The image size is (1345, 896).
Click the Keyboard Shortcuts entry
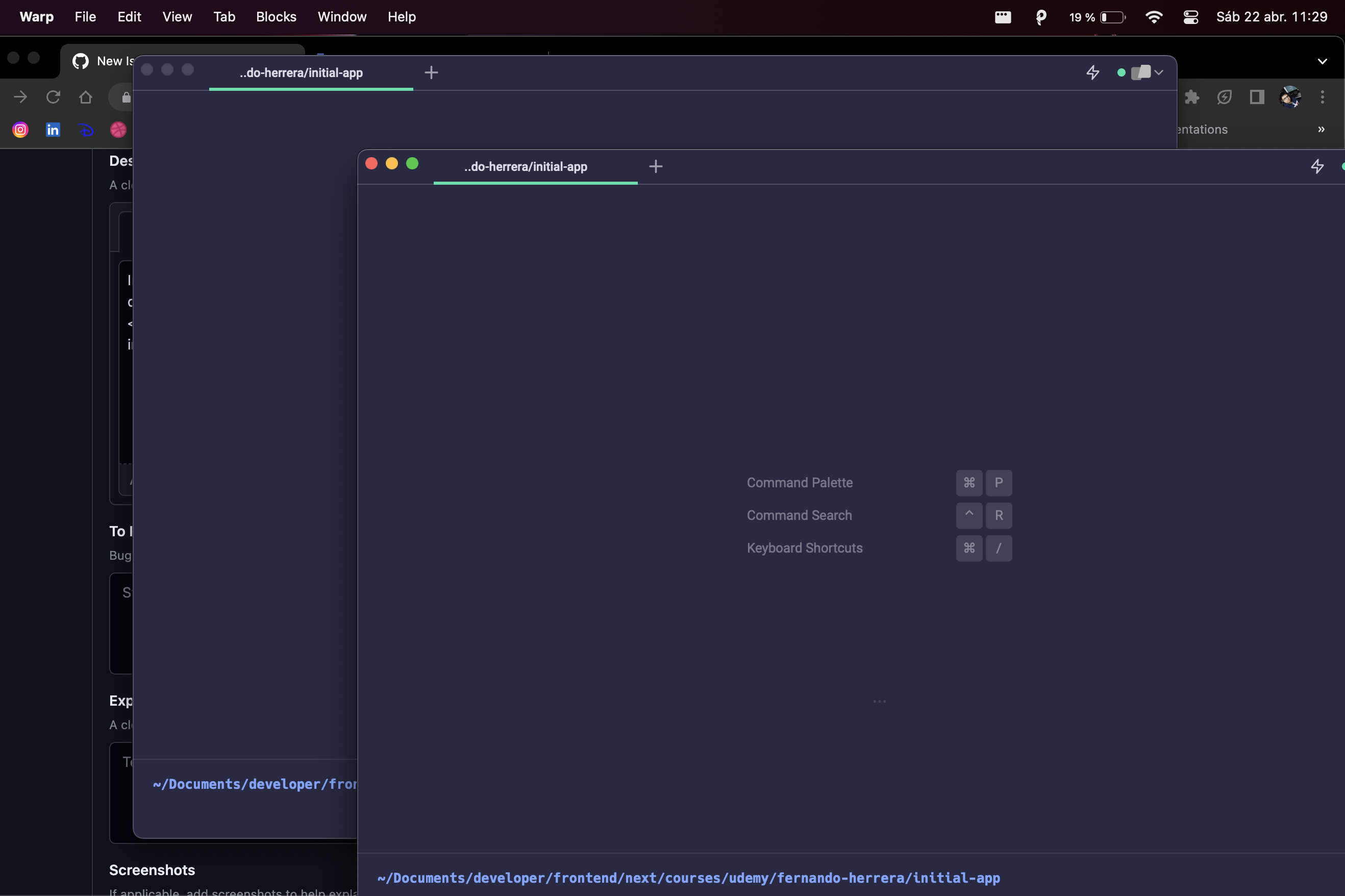click(804, 547)
